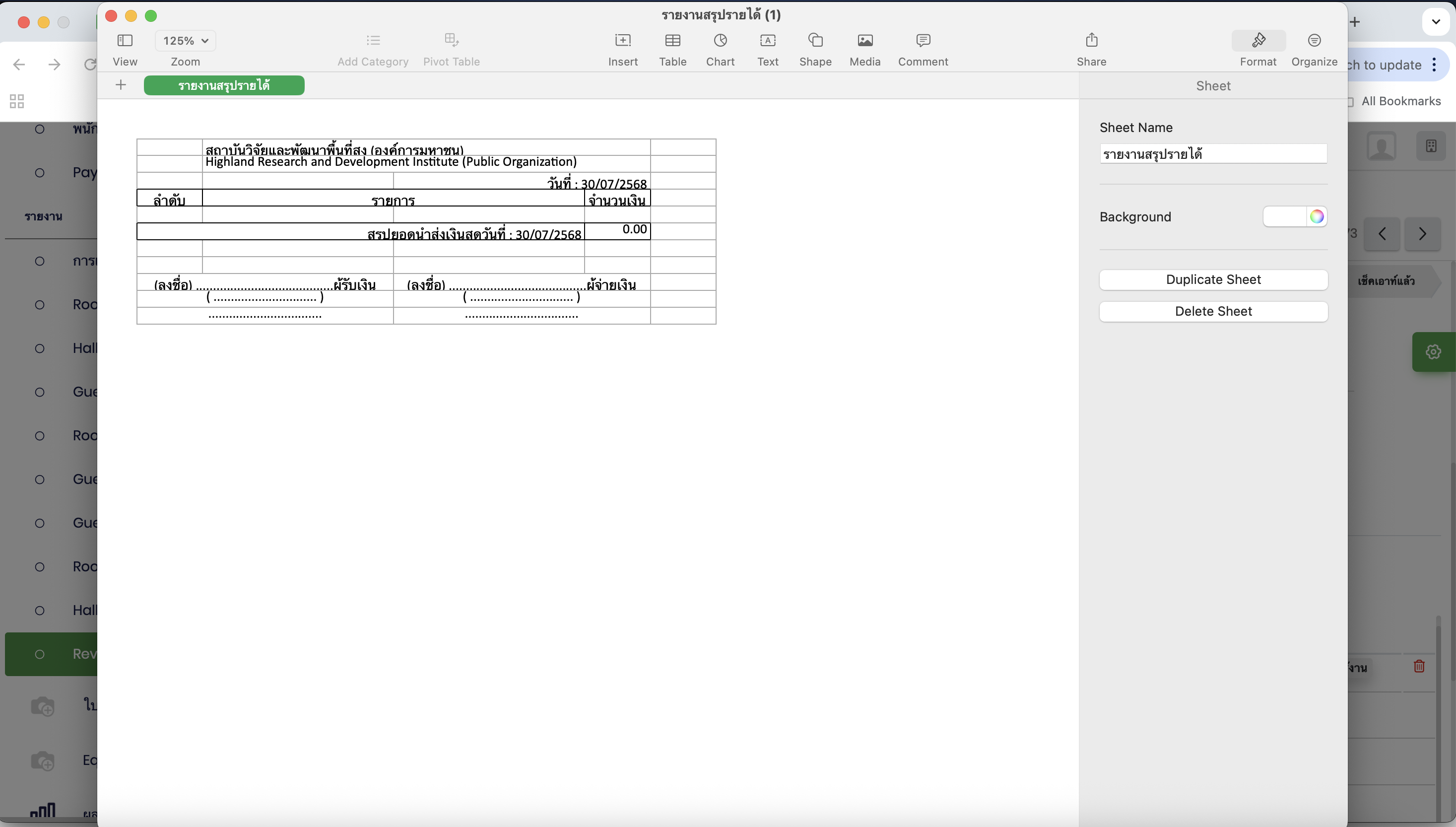Screen dimensions: 1456x827
Task: Open the Media menu
Action: [x=864, y=41]
